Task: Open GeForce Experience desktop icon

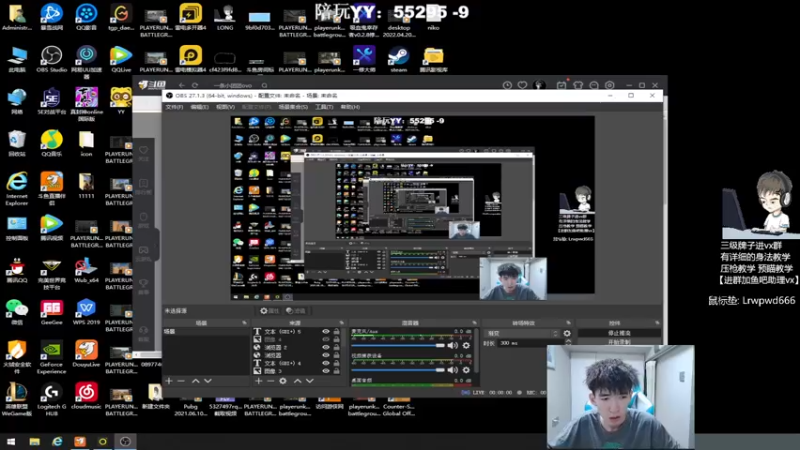Action: click(x=52, y=357)
